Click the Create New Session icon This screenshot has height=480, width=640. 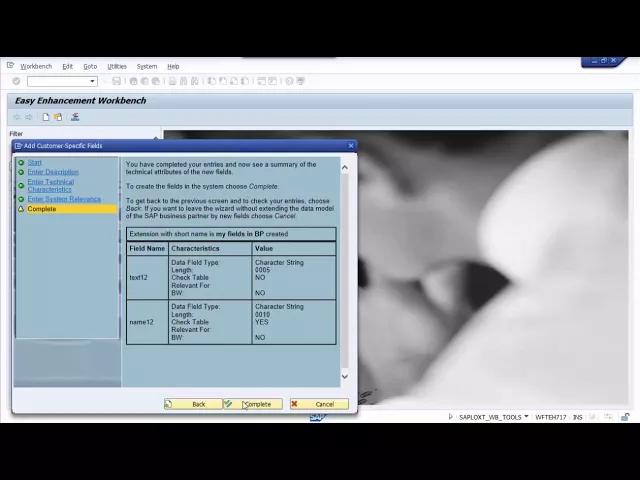[261, 81]
